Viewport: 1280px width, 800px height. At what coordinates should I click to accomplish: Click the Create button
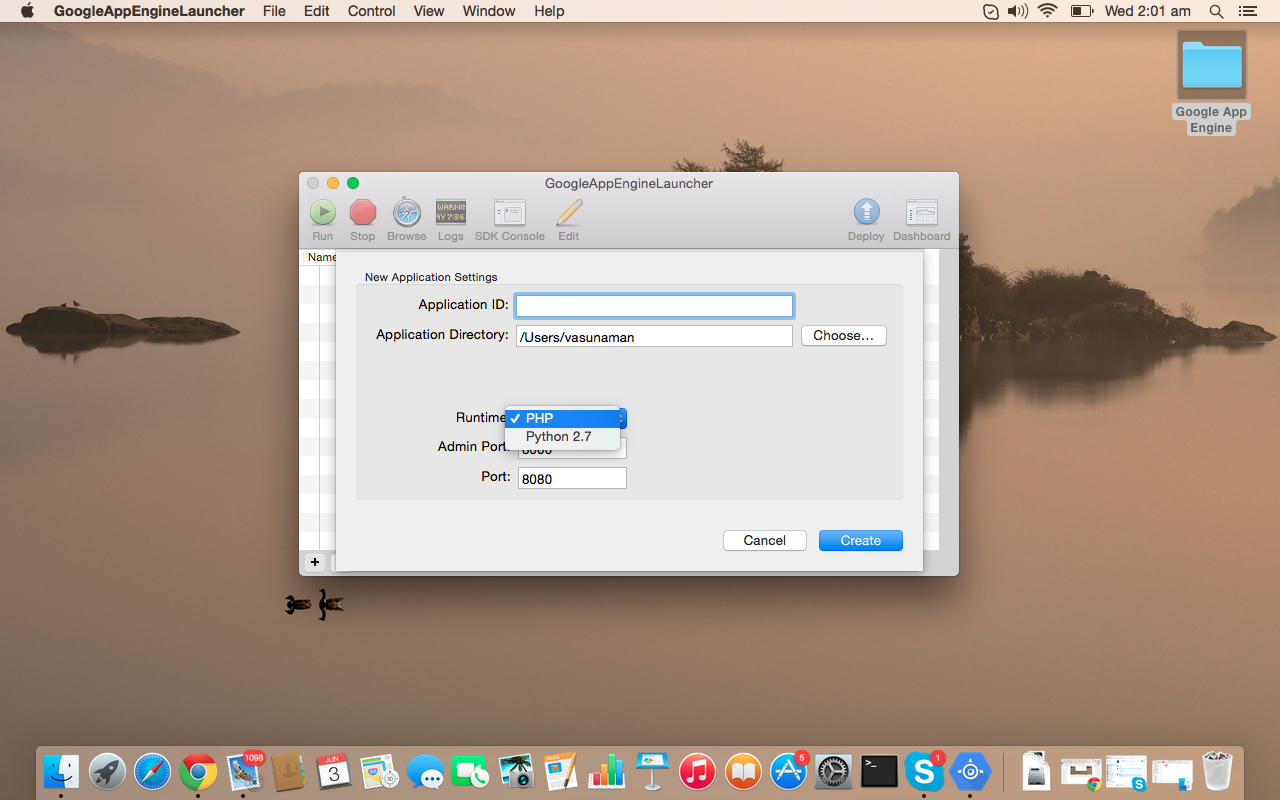pyautogui.click(x=860, y=540)
